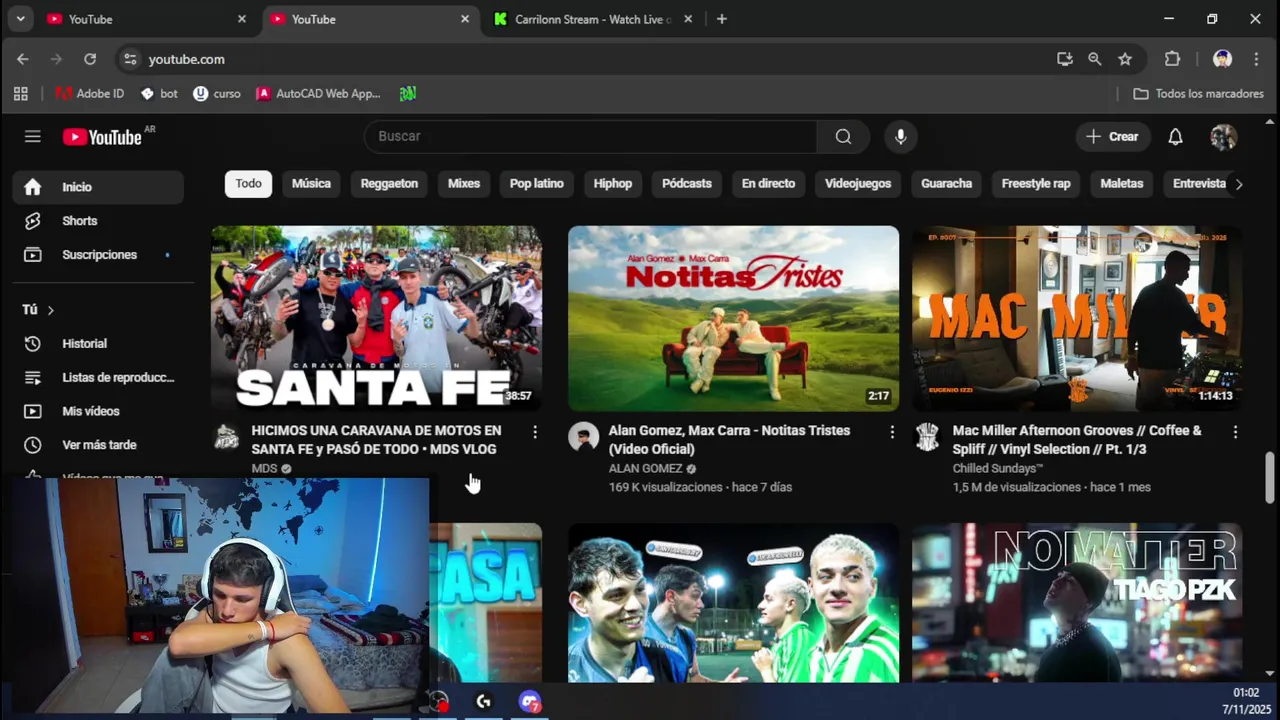Select the Maletas filter chip
The height and width of the screenshot is (720, 1280).
[1122, 184]
